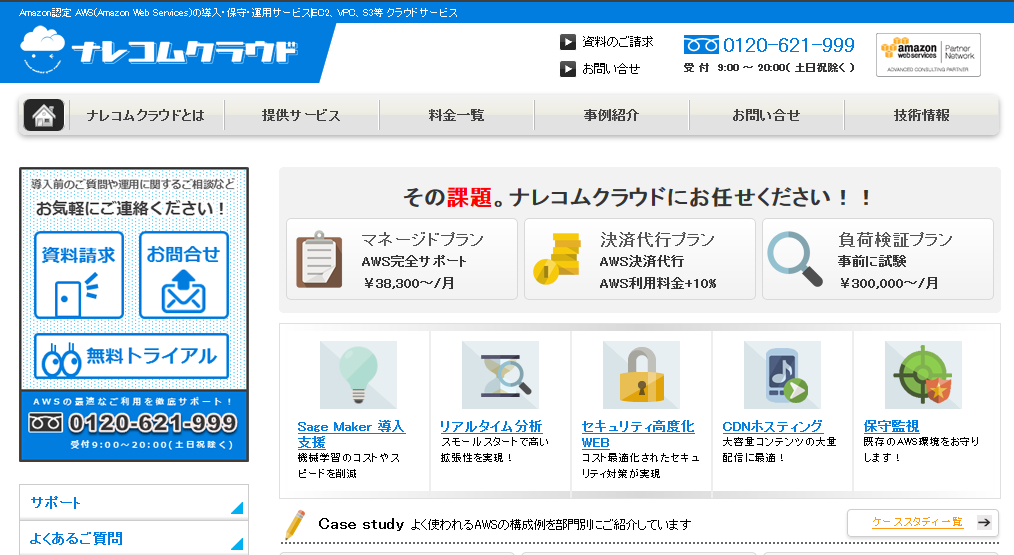The width and height of the screenshot is (1014, 555).
Task: Click the free-dial icon beside header phone number
Action: point(701,45)
